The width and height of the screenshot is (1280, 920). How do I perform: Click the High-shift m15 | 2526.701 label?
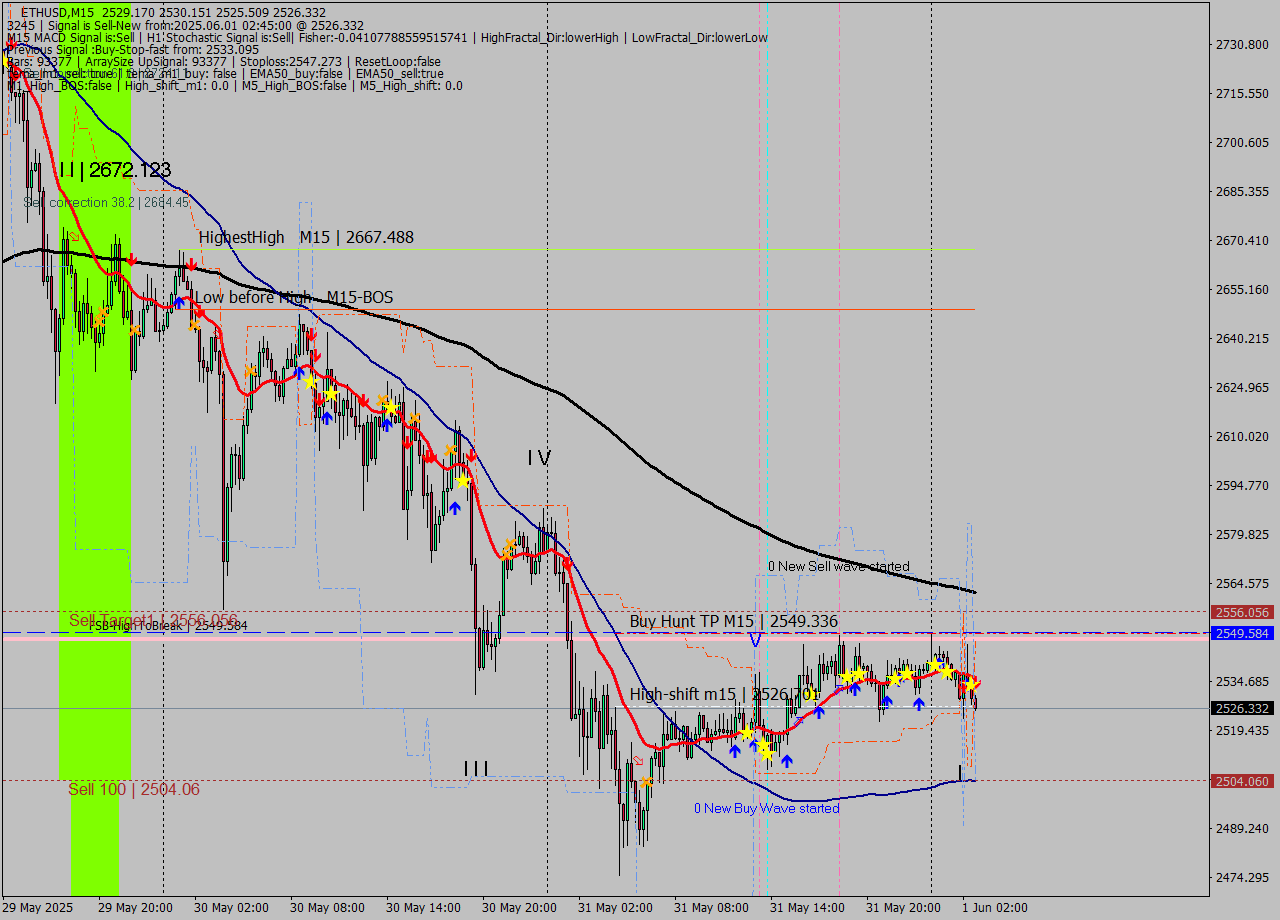pos(724,694)
